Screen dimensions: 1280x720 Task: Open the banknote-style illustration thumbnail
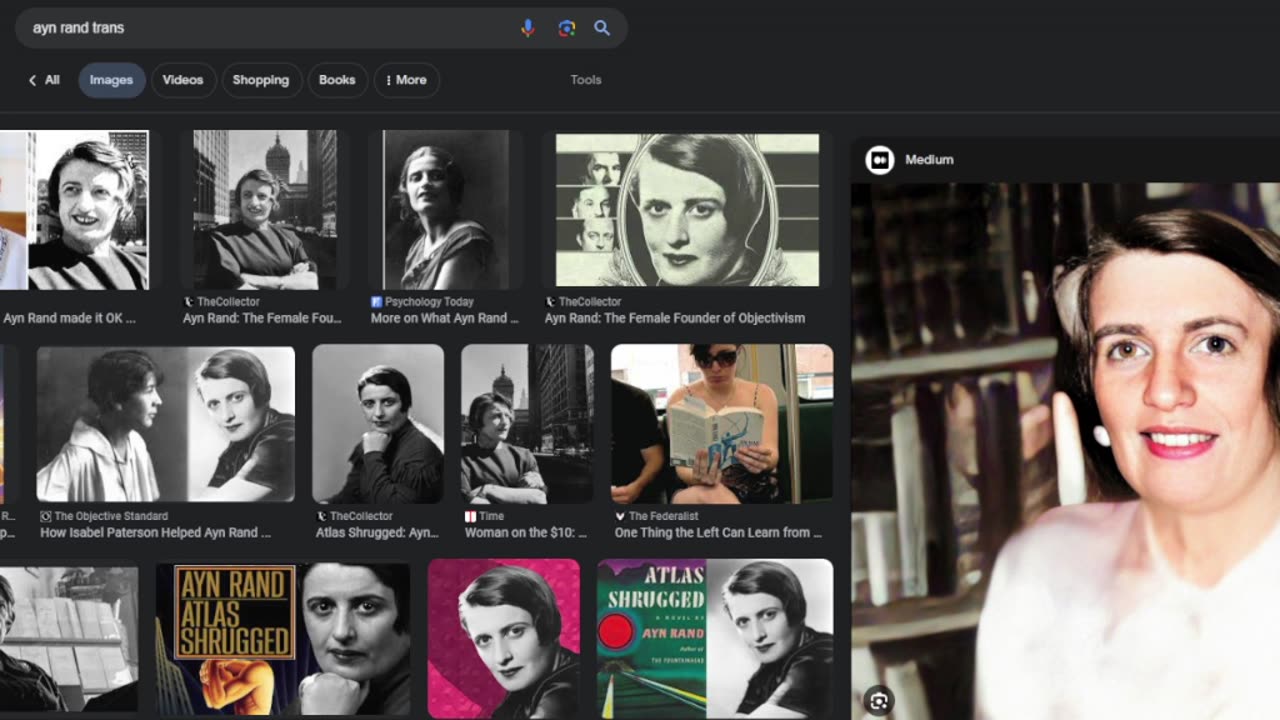[687, 210]
